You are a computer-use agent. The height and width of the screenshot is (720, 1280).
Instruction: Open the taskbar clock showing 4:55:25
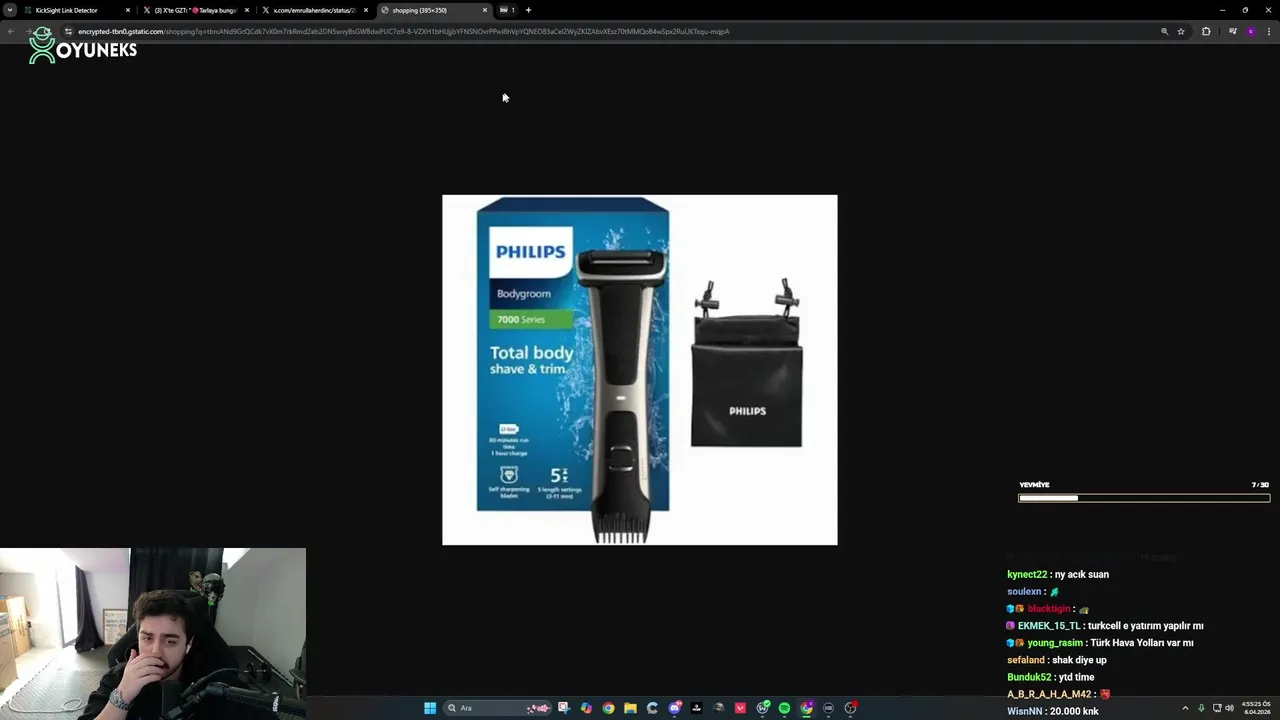pyautogui.click(x=1255, y=708)
